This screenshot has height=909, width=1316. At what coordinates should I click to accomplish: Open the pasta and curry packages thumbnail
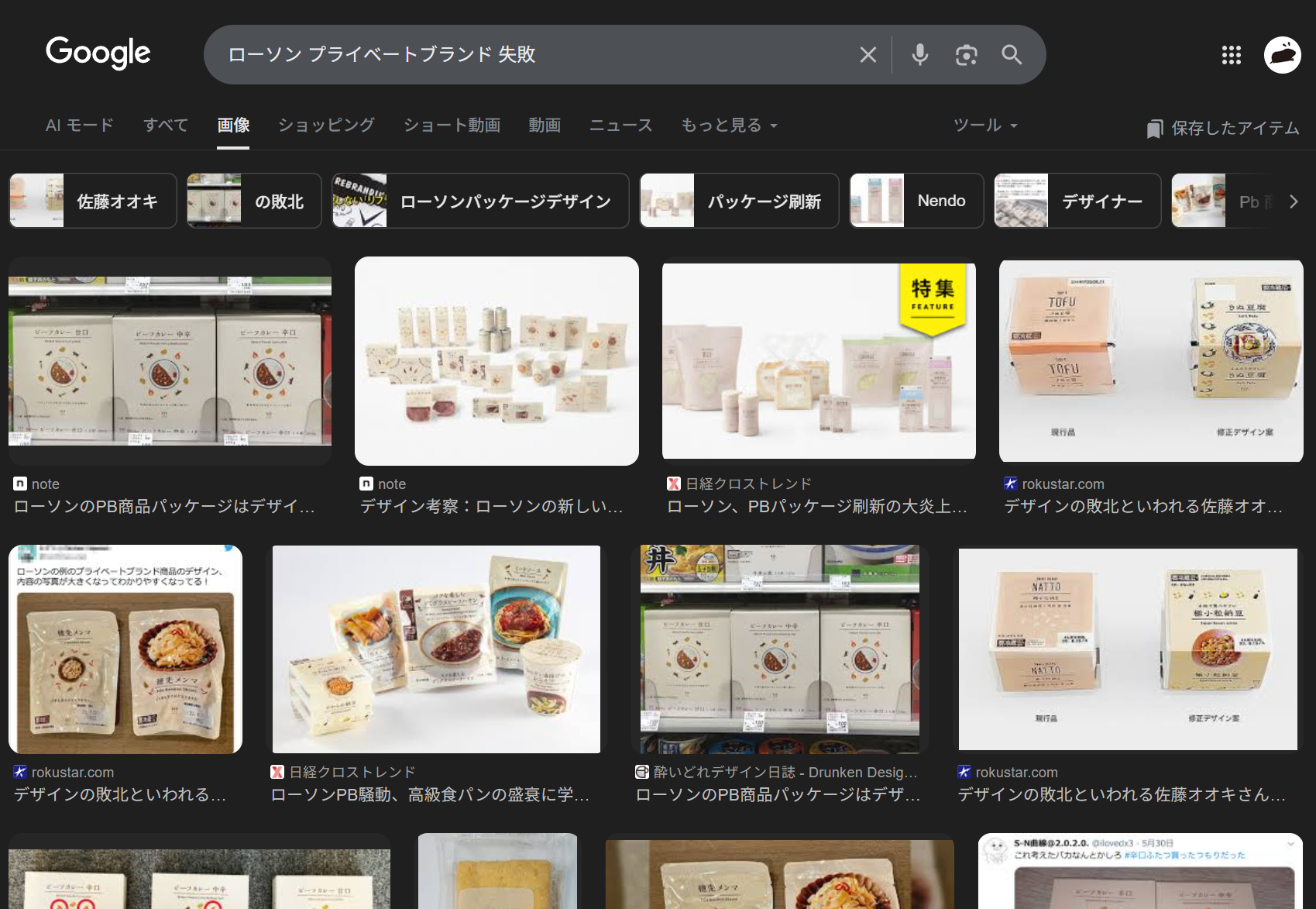(x=436, y=649)
